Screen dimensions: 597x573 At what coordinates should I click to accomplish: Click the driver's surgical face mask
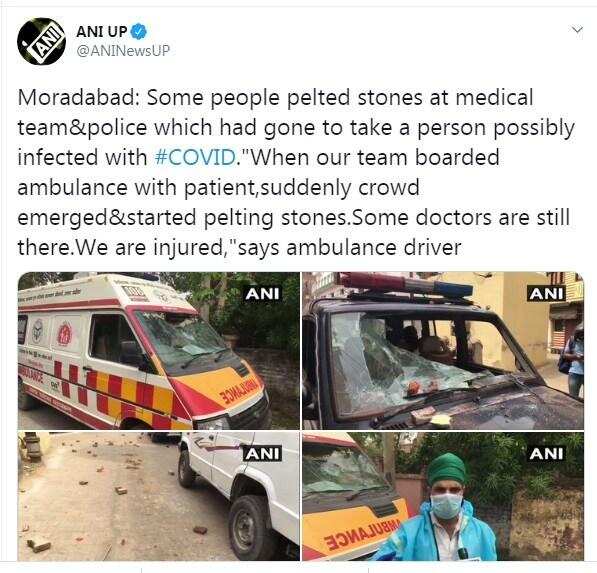tap(447, 506)
